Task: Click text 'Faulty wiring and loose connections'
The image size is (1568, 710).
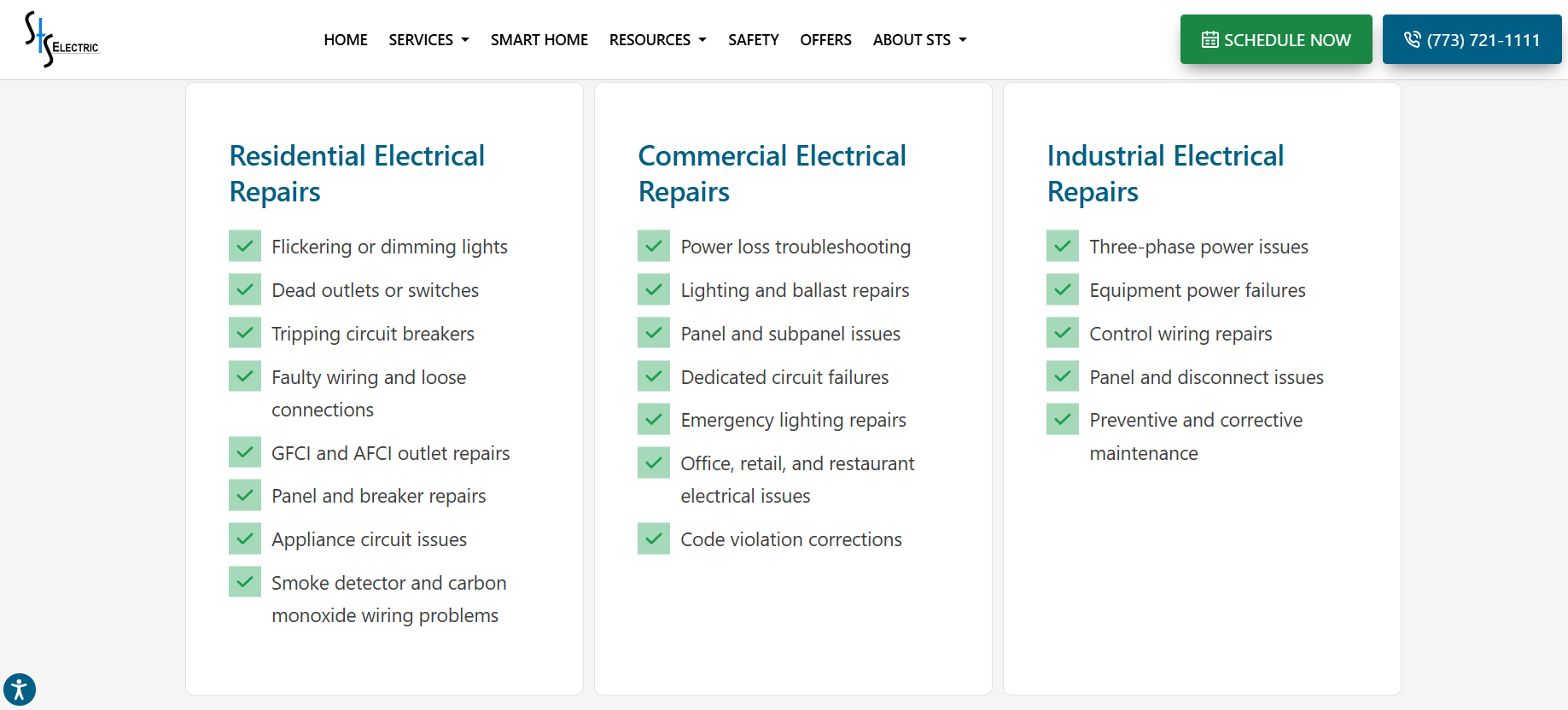Action: coord(369,393)
